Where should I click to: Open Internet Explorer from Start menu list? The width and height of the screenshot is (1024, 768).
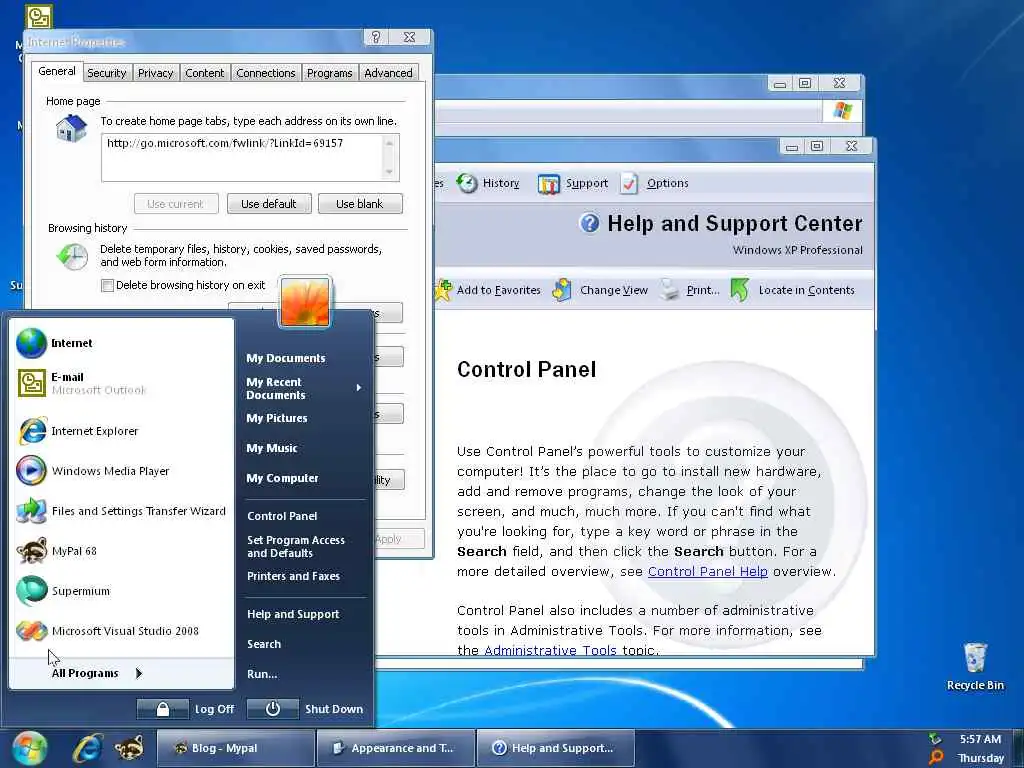point(121,431)
